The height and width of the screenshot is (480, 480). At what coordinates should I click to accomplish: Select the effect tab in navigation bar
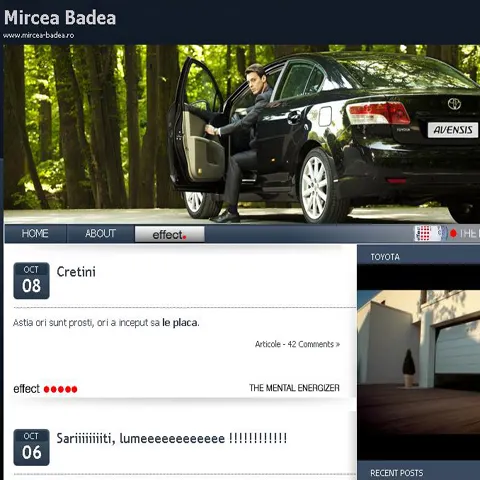point(169,234)
